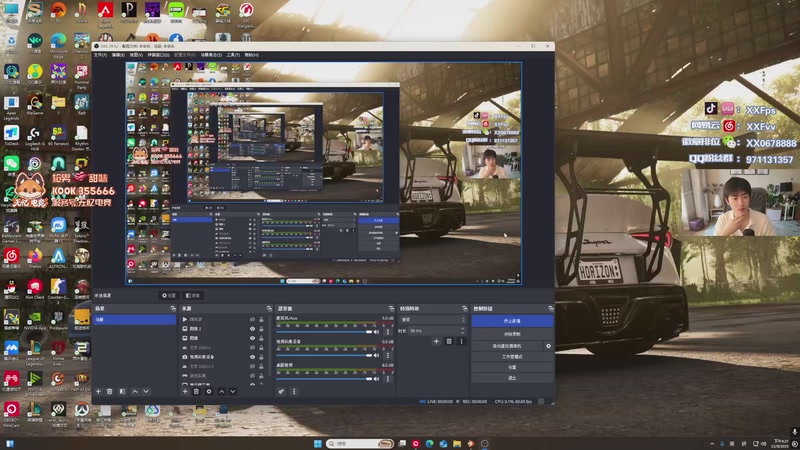The height and width of the screenshot is (450, 800).
Task: Undock the 来源 panel via float icon
Action: pyautogui.click(x=269, y=309)
